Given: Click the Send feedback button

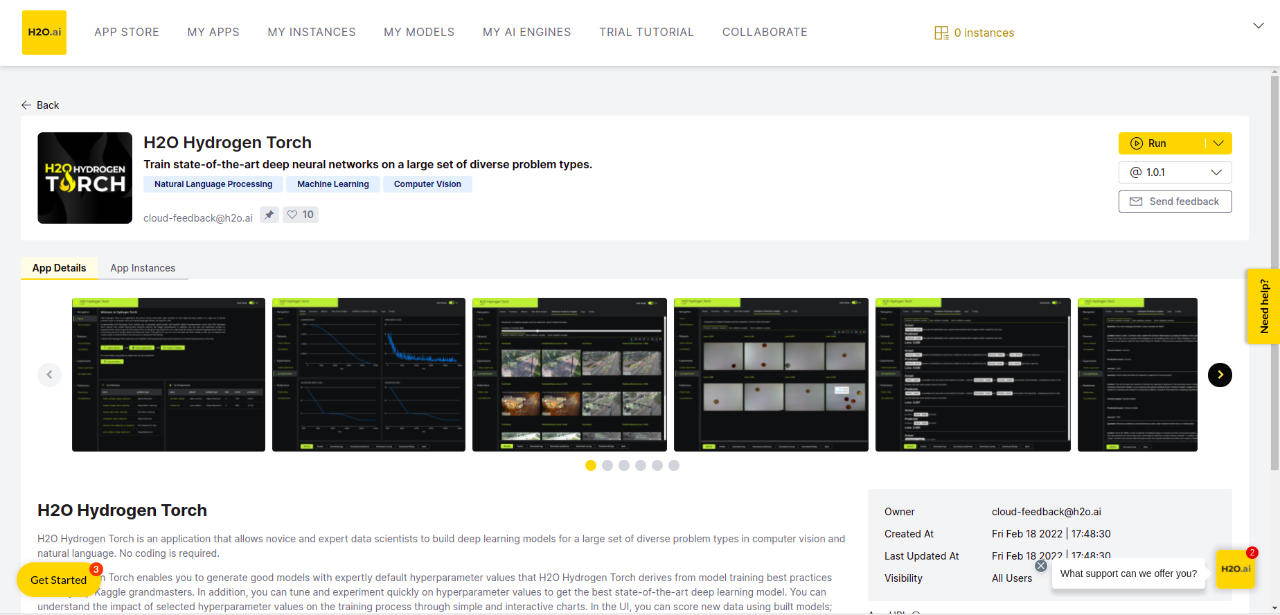Looking at the screenshot, I should 1175,201.
